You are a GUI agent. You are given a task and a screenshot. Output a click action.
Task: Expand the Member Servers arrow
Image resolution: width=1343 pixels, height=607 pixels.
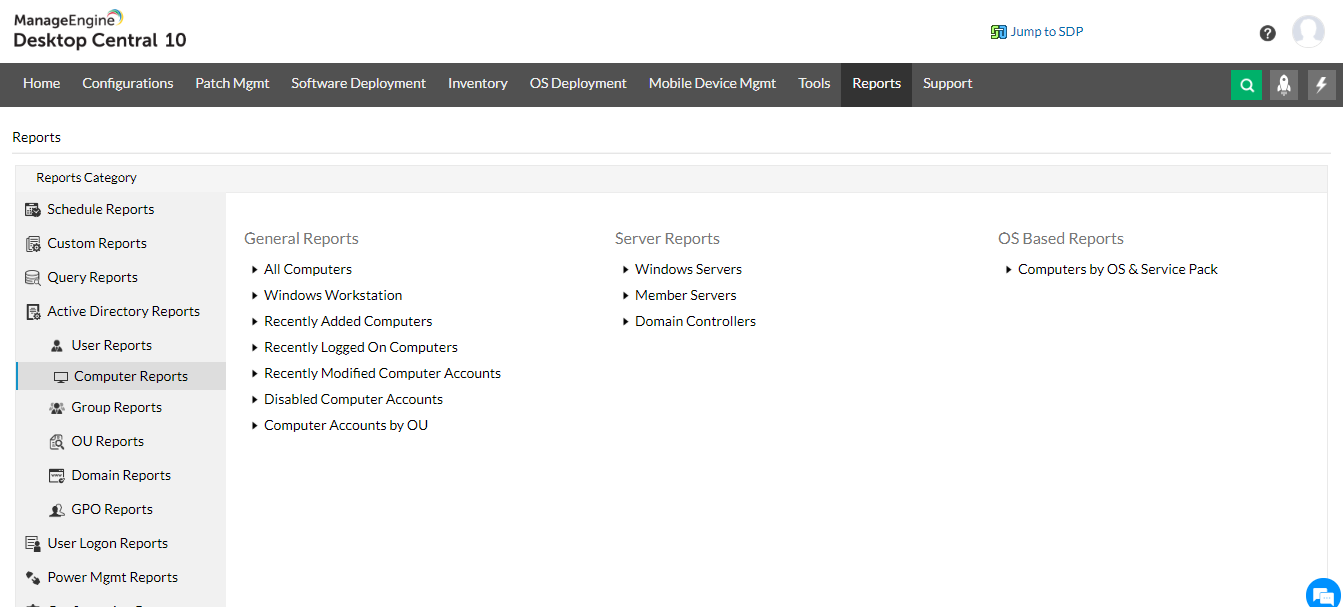(x=626, y=296)
